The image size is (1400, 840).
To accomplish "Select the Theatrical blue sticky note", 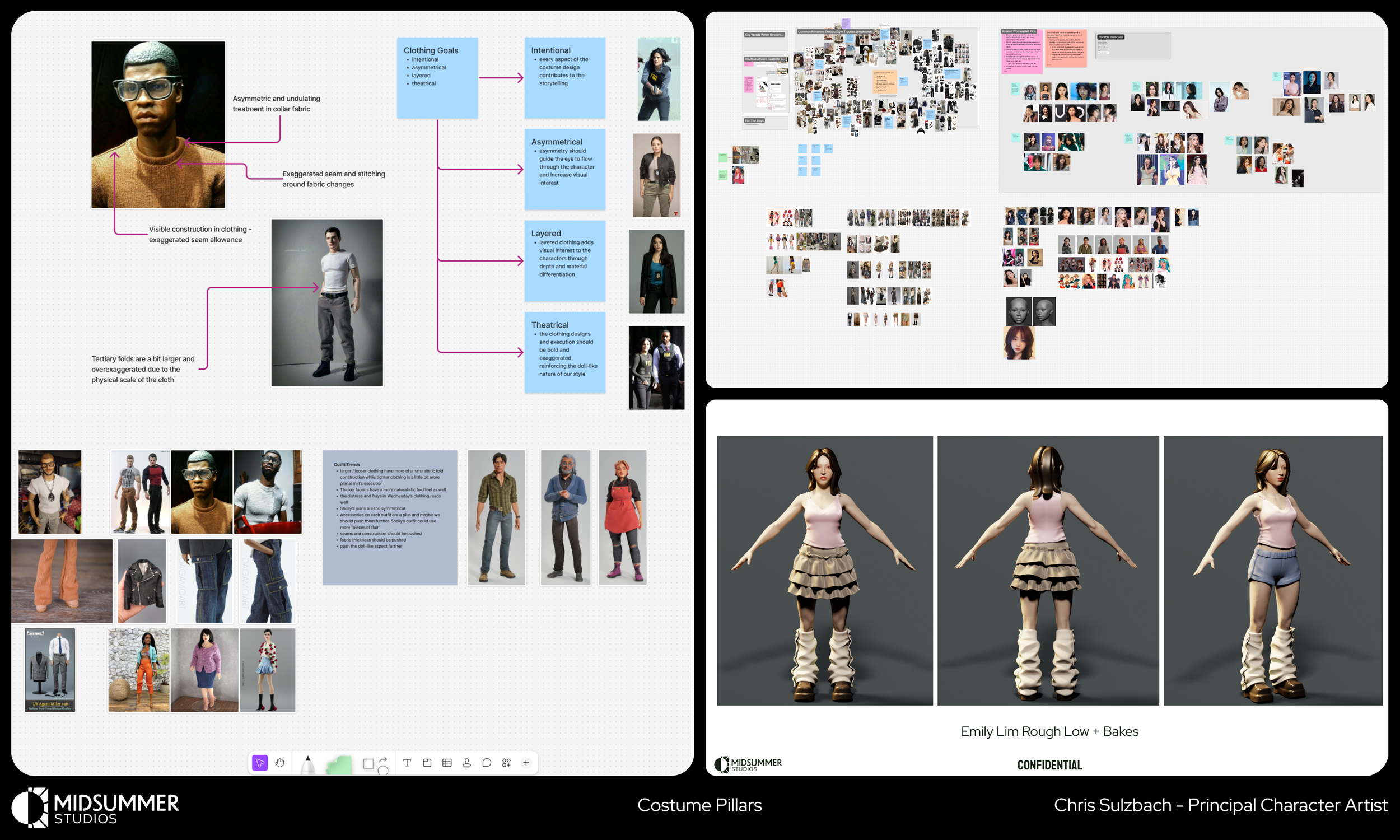I will click(x=564, y=353).
